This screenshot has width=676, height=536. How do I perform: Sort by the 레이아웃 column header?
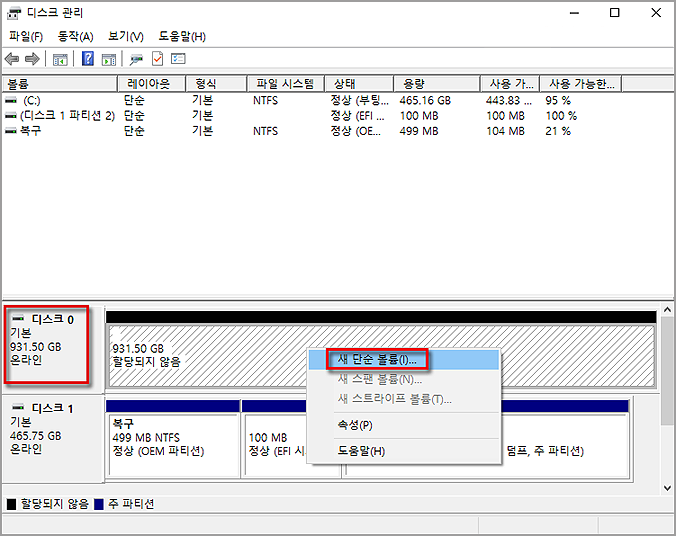[x=151, y=84]
